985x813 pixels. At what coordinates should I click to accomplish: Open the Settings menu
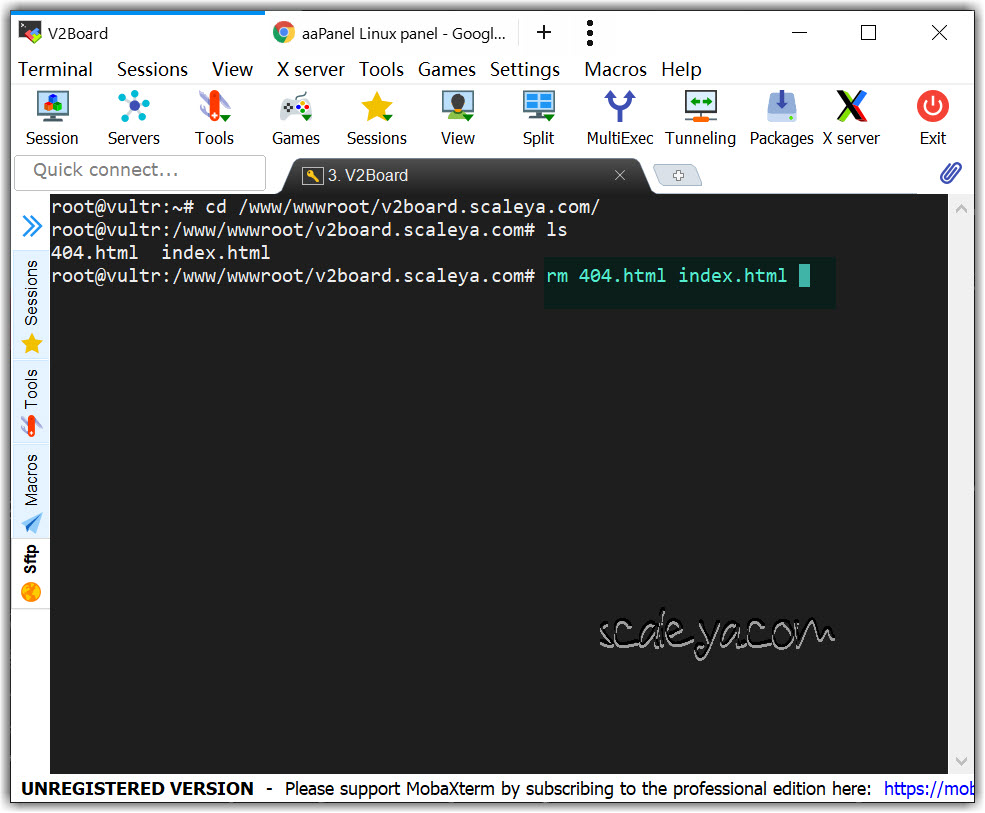click(524, 69)
